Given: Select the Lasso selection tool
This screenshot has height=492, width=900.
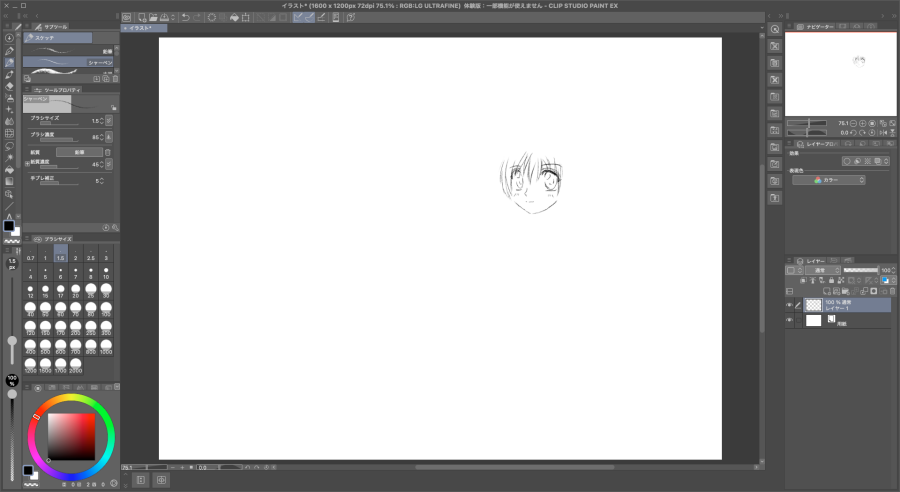Looking at the screenshot, I should (9, 145).
